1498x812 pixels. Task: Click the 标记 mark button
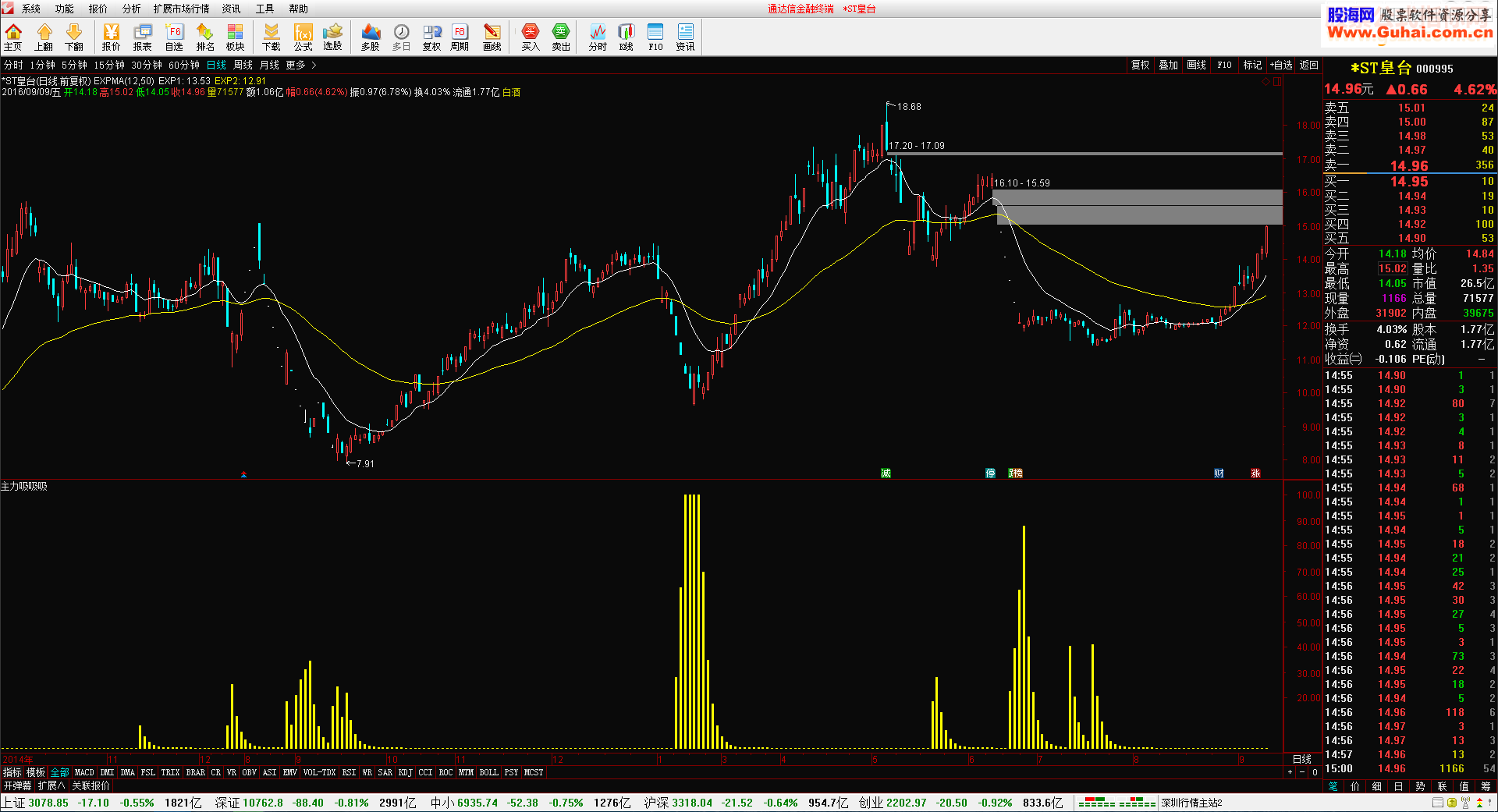(1253, 65)
